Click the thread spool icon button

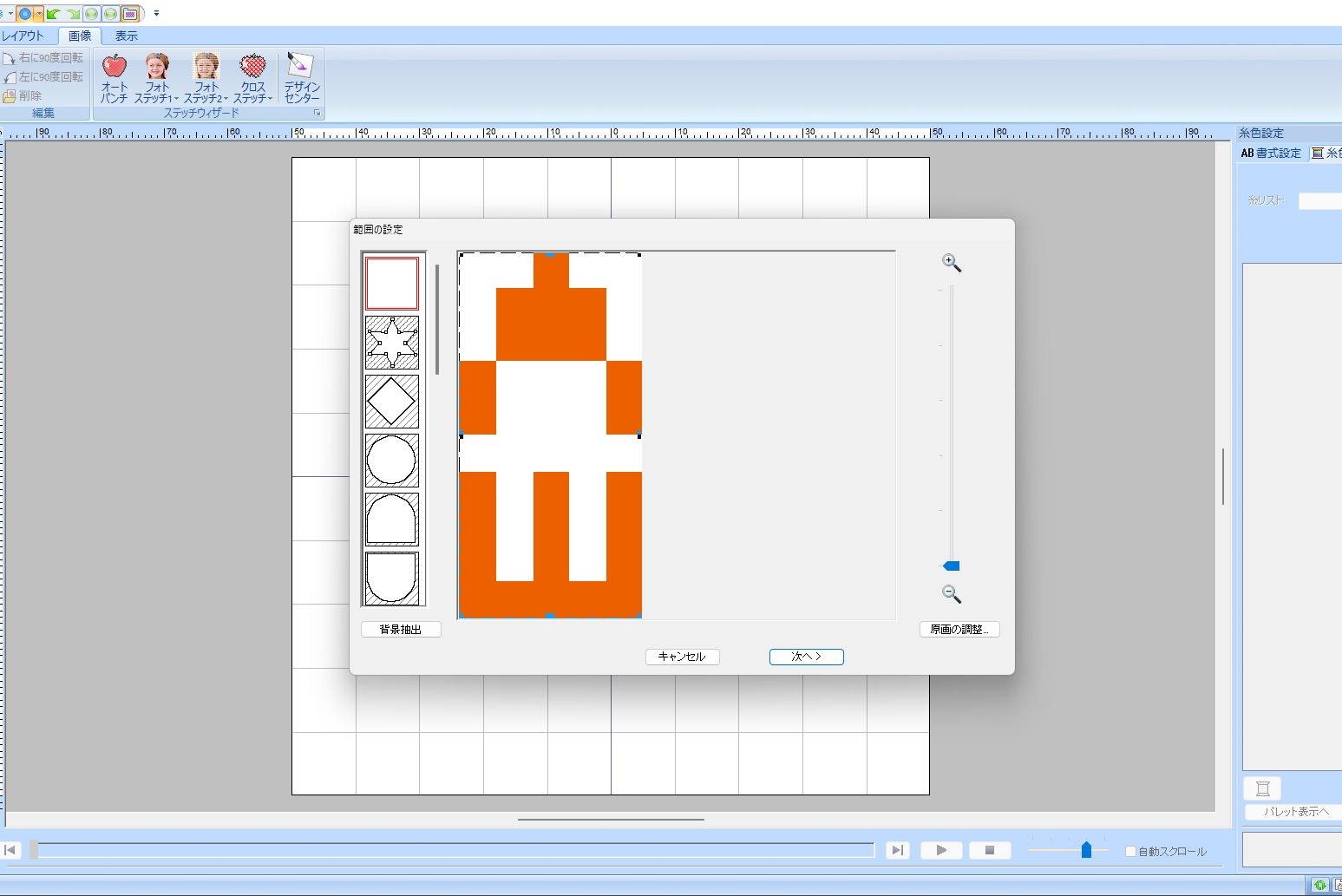tap(1262, 788)
